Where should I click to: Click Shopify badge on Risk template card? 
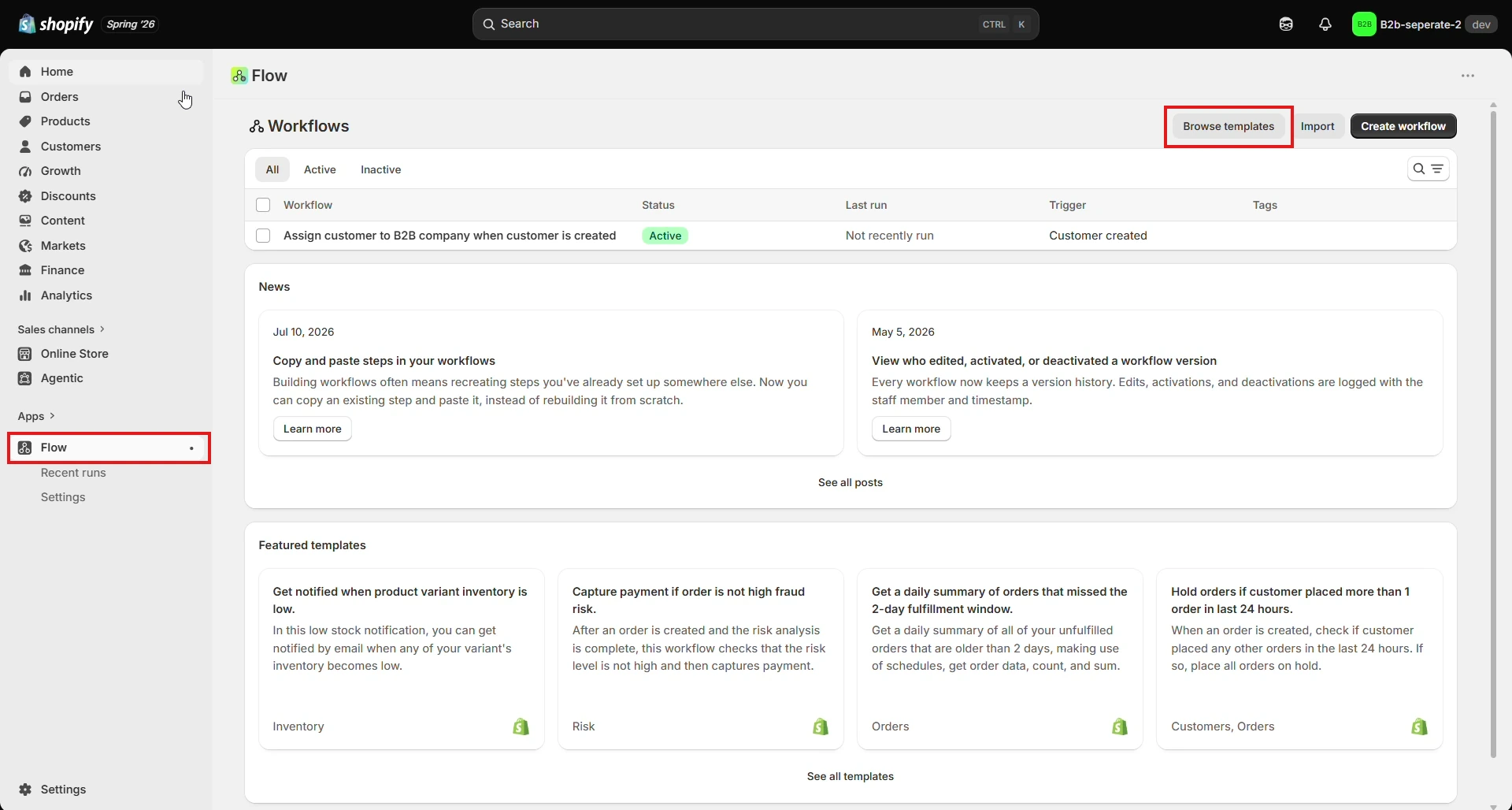[821, 726]
